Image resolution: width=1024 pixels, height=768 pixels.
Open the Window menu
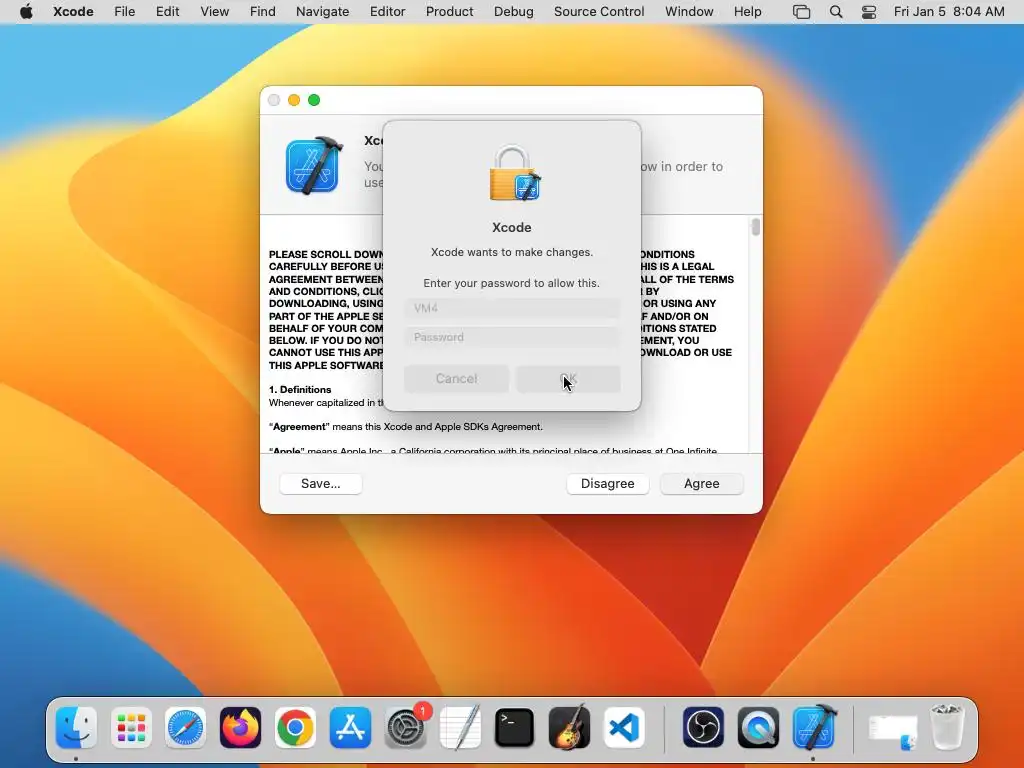click(689, 12)
